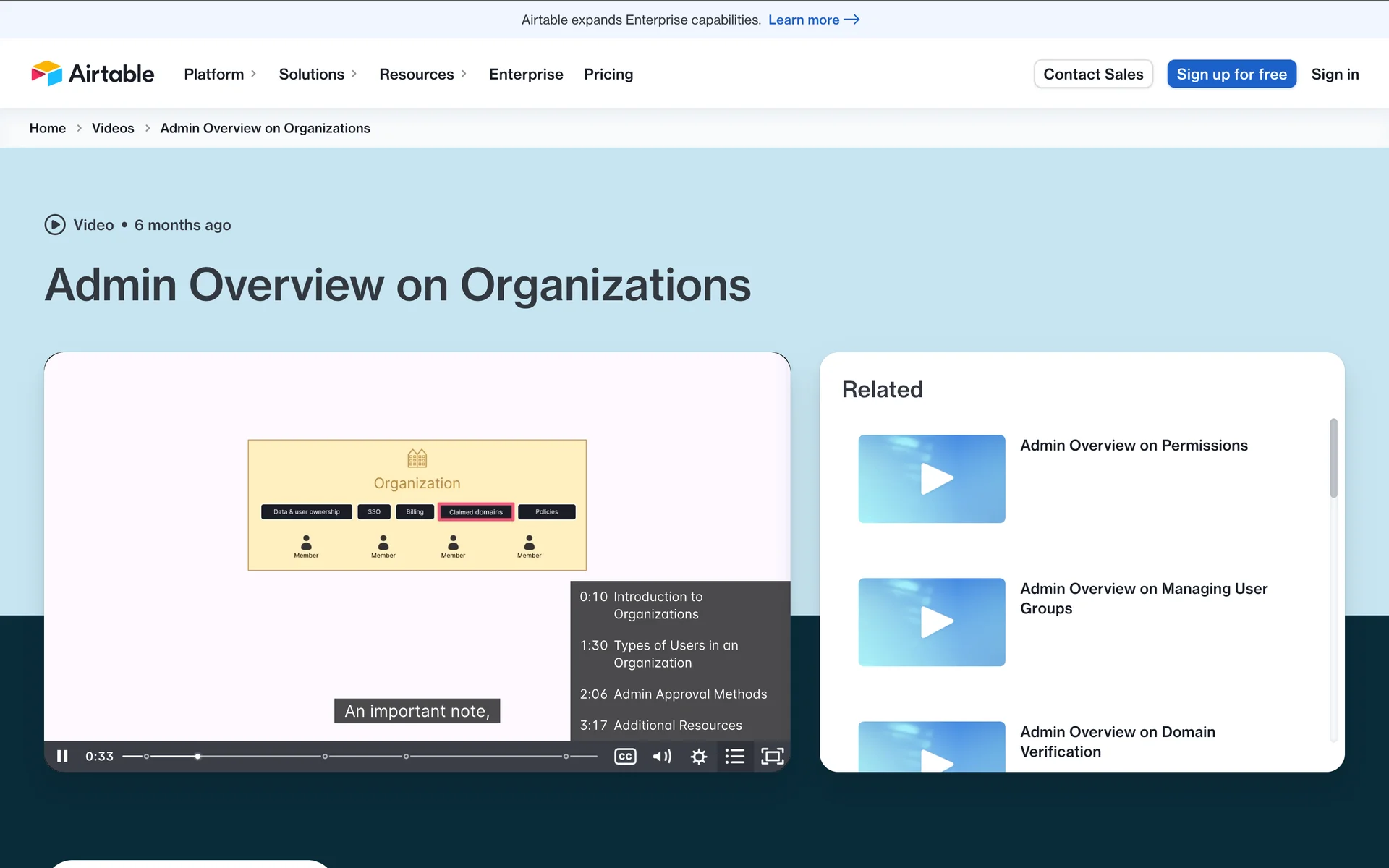Play Admin Overview on Permissions thumbnail
Image resolution: width=1389 pixels, height=868 pixels.
(932, 478)
